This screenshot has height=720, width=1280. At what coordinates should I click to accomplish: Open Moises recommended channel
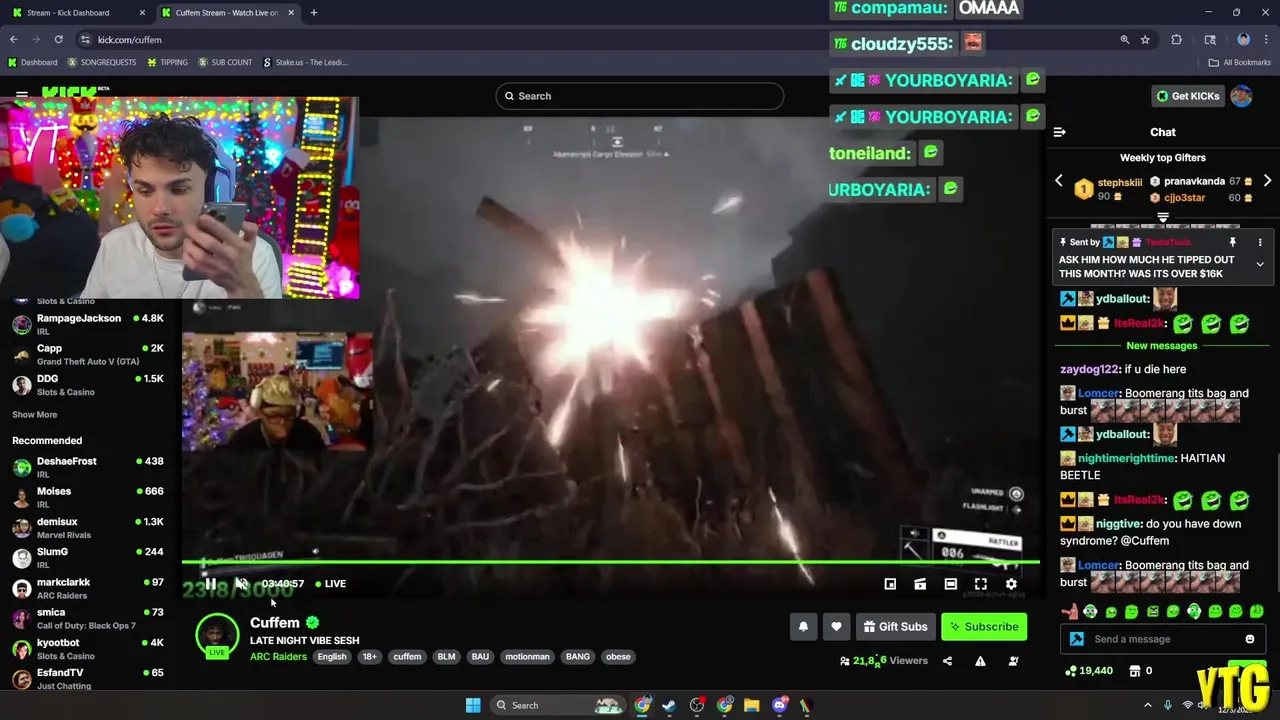tap(86, 497)
